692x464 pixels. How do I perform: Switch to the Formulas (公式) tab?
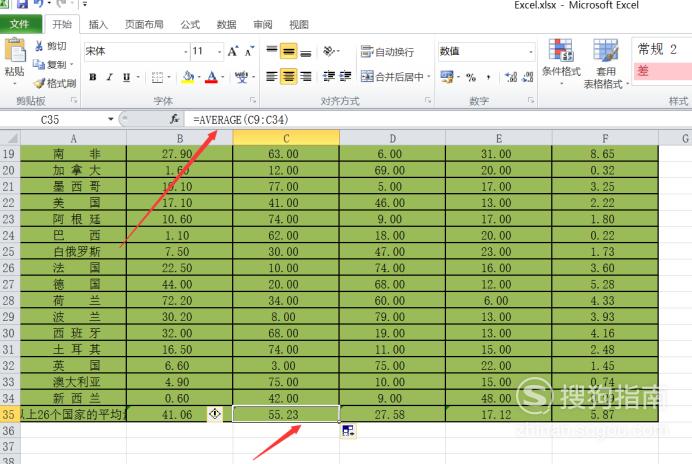point(190,25)
